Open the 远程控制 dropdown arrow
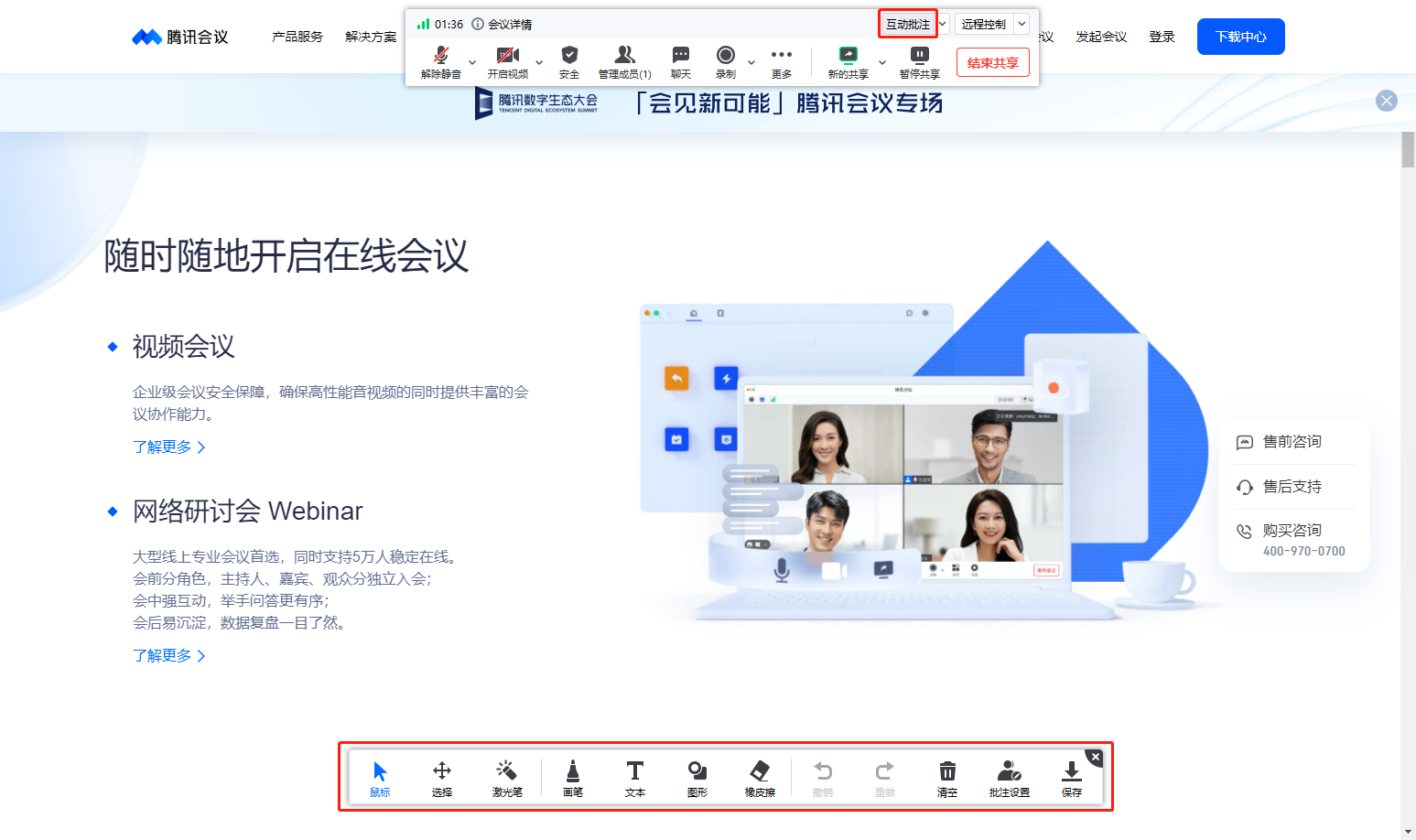1416x840 pixels. [x=1021, y=24]
